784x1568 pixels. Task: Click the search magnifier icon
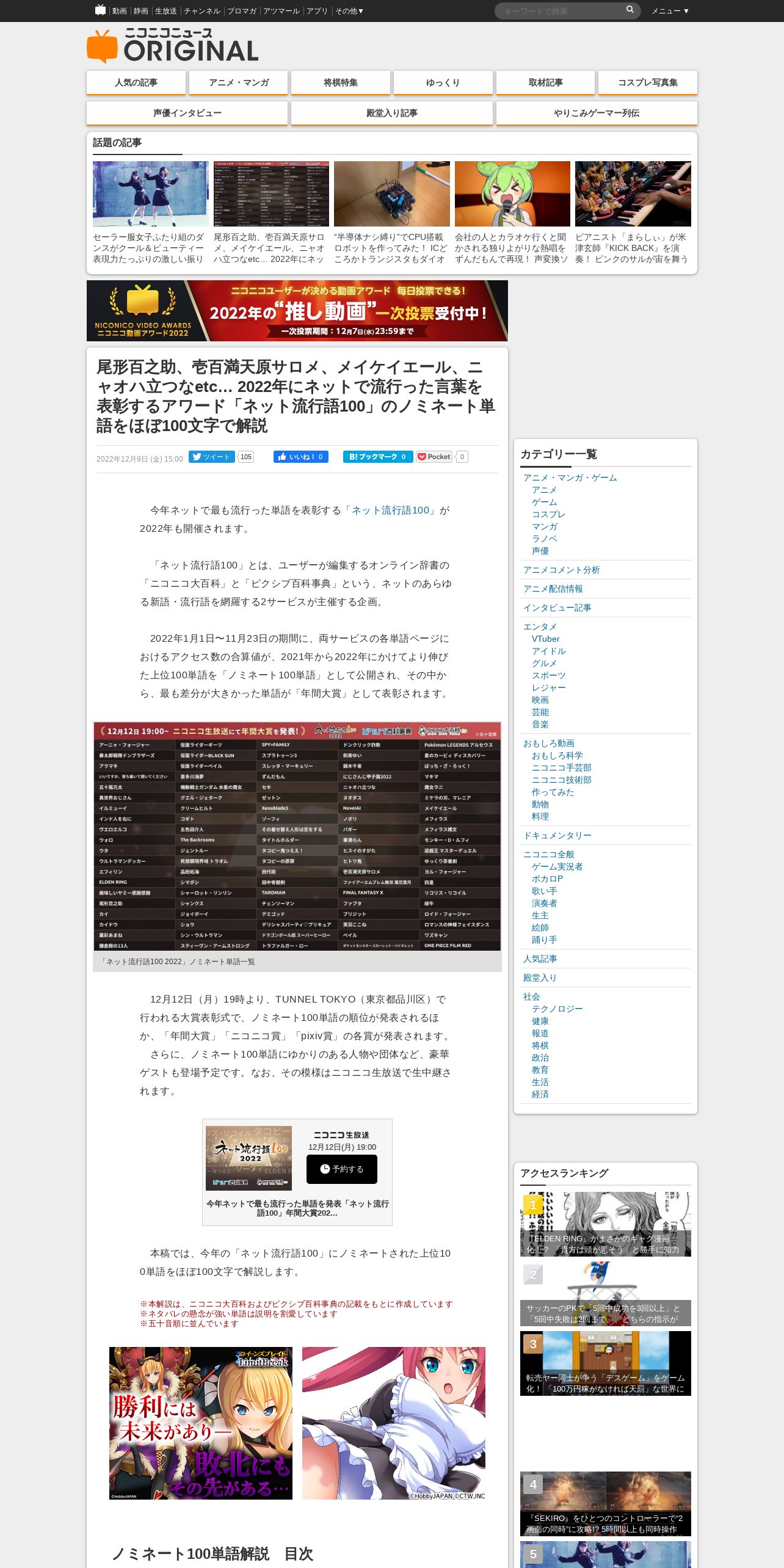tap(630, 10)
